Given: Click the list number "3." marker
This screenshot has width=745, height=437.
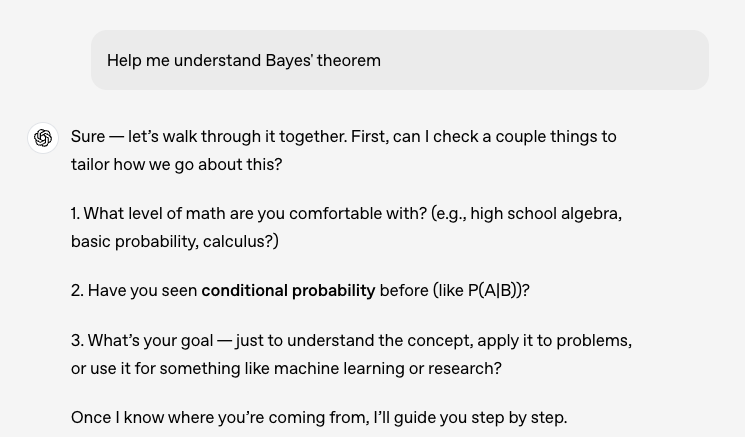Looking at the screenshot, I should point(77,341).
